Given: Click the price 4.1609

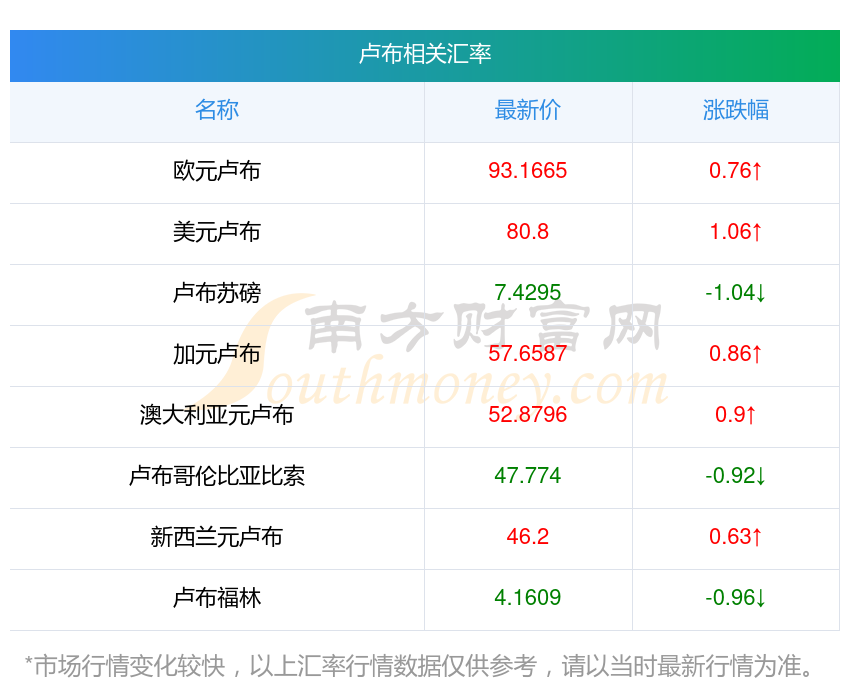Looking at the screenshot, I should pyautogui.click(x=527, y=598).
